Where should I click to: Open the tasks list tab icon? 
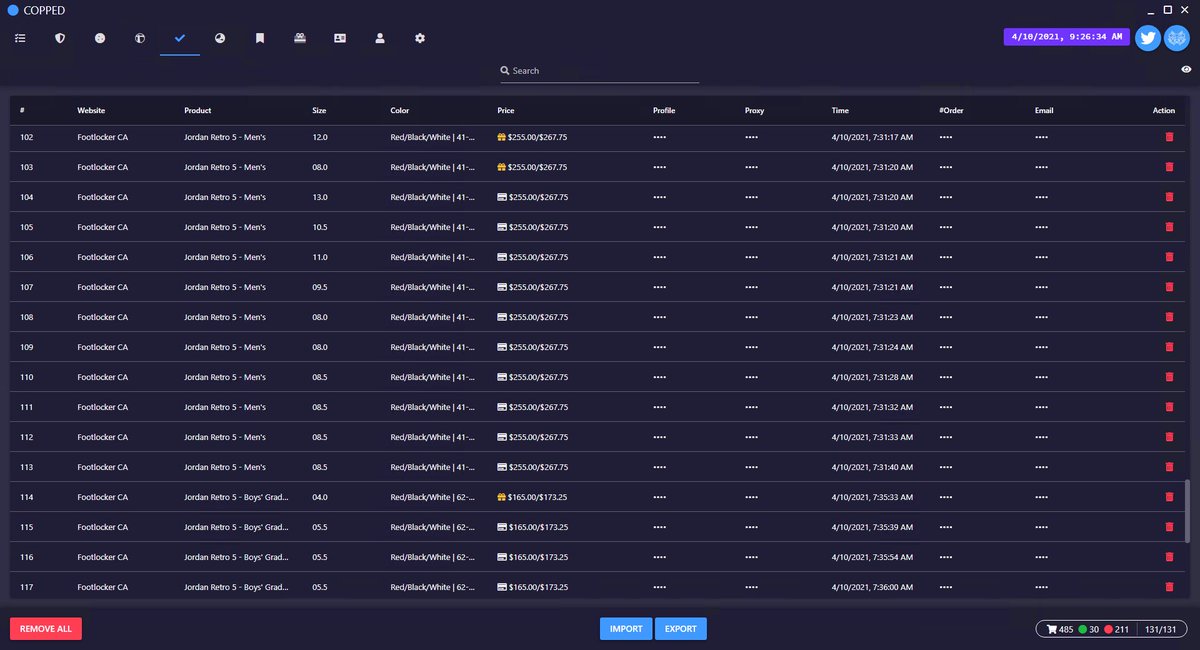click(20, 38)
